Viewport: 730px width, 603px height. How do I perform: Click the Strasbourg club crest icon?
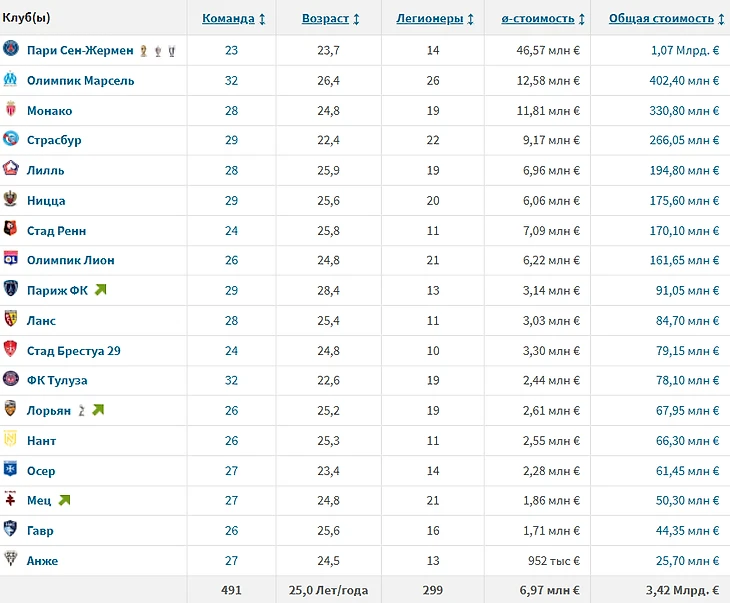[11, 140]
